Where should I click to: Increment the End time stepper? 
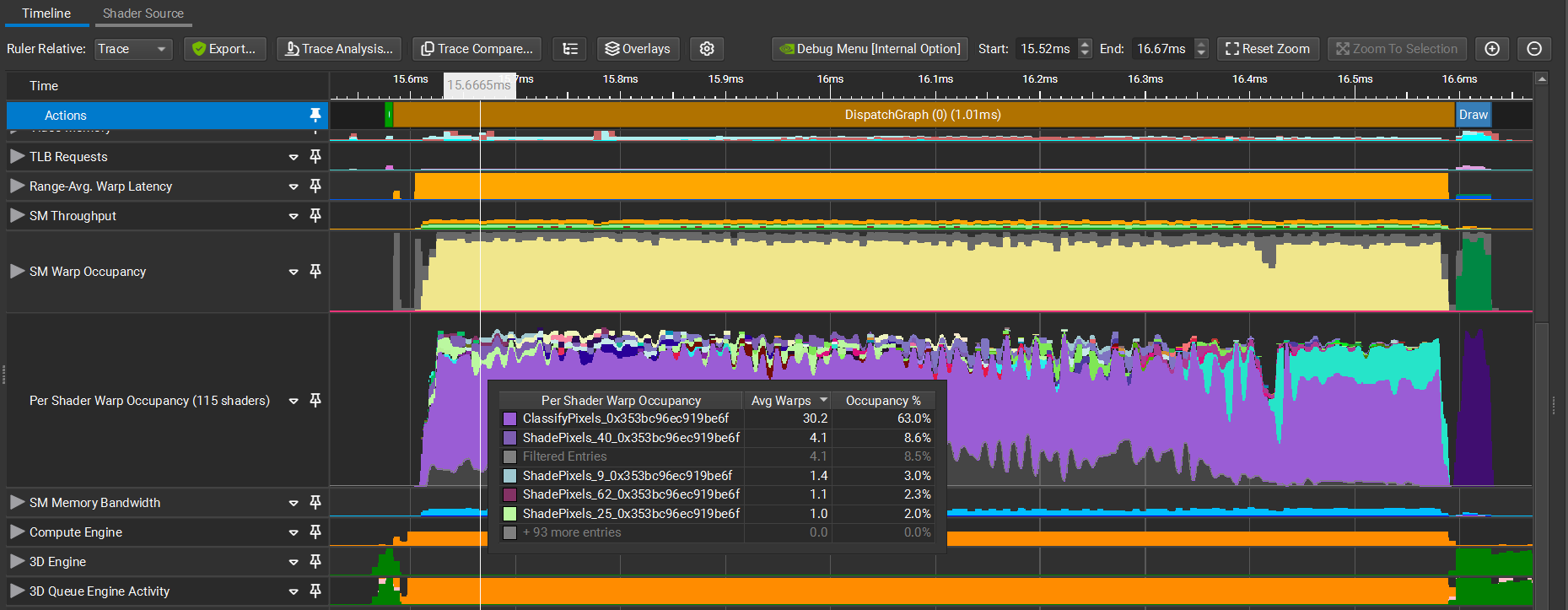coord(1202,44)
